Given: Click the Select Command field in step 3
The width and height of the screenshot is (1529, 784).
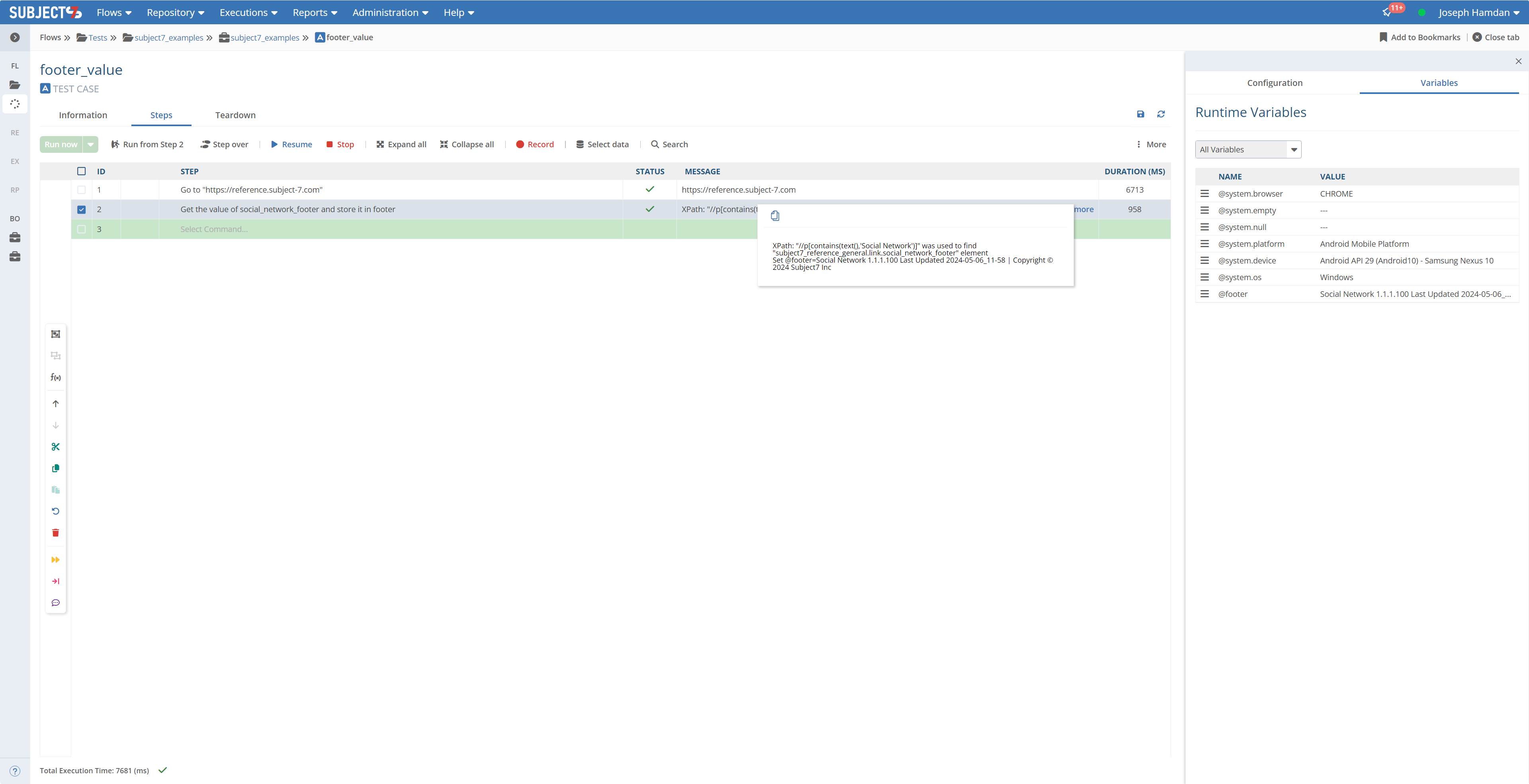Looking at the screenshot, I should (214, 230).
